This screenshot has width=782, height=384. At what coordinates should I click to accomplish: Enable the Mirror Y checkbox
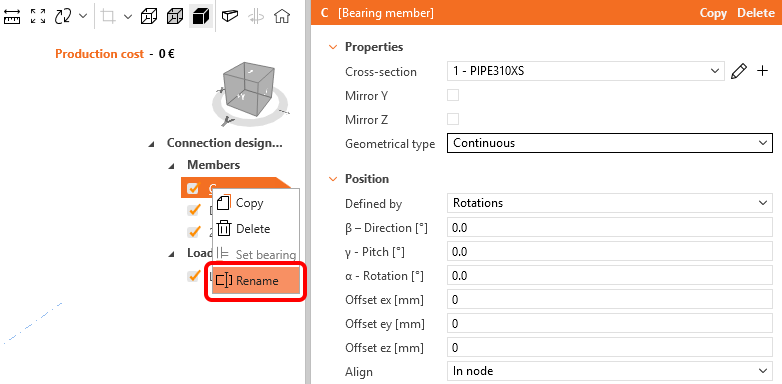453,95
